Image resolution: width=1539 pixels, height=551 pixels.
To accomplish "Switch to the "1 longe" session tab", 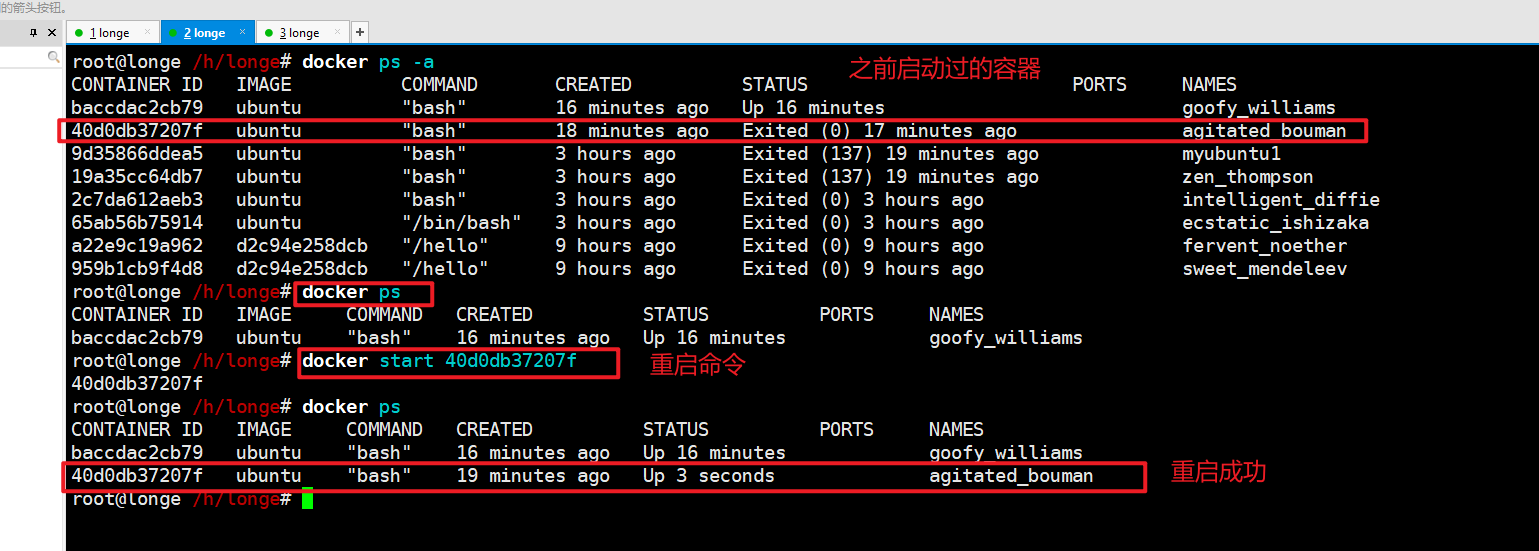I will pos(113,33).
